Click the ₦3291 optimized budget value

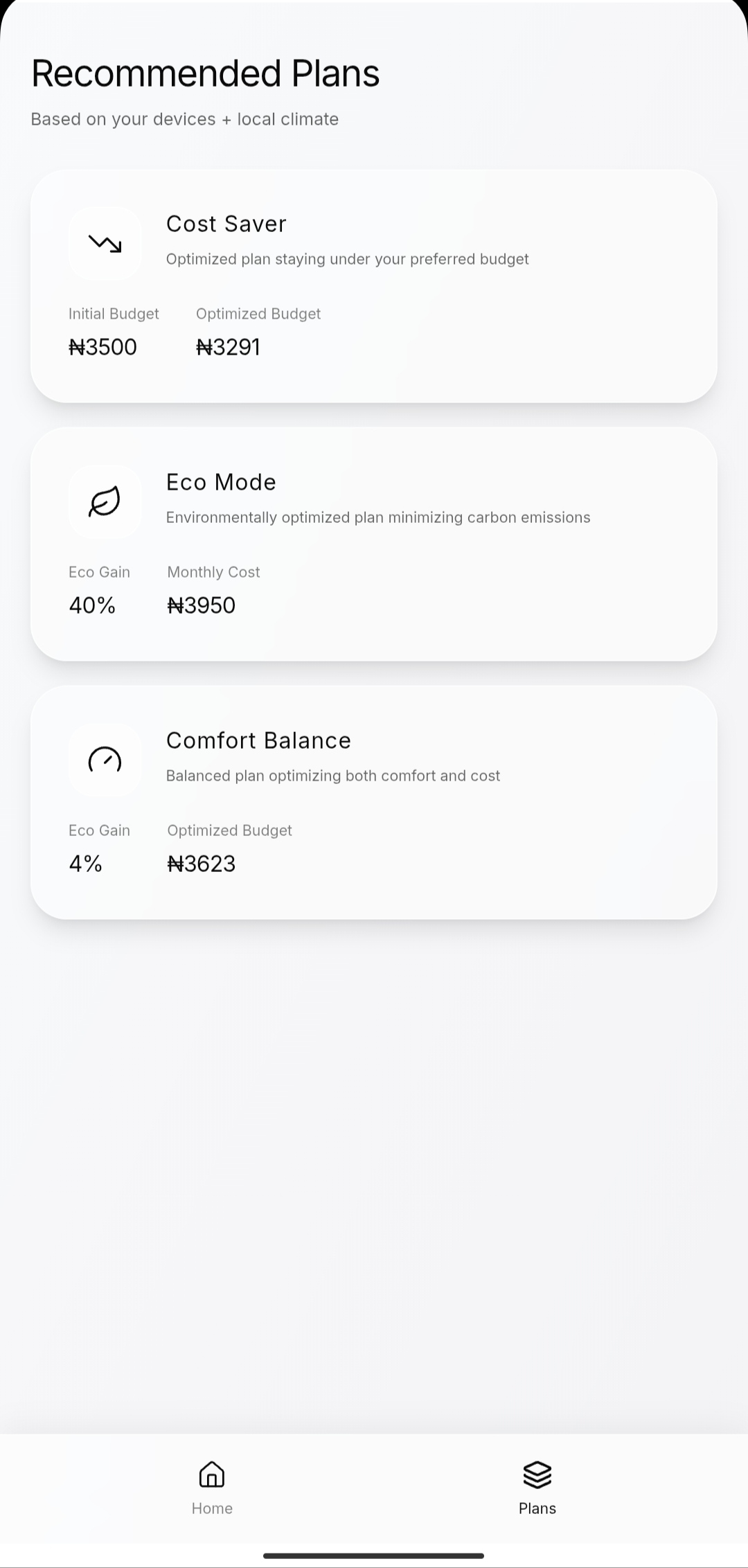pyautogui.click(x=229, y=347)
